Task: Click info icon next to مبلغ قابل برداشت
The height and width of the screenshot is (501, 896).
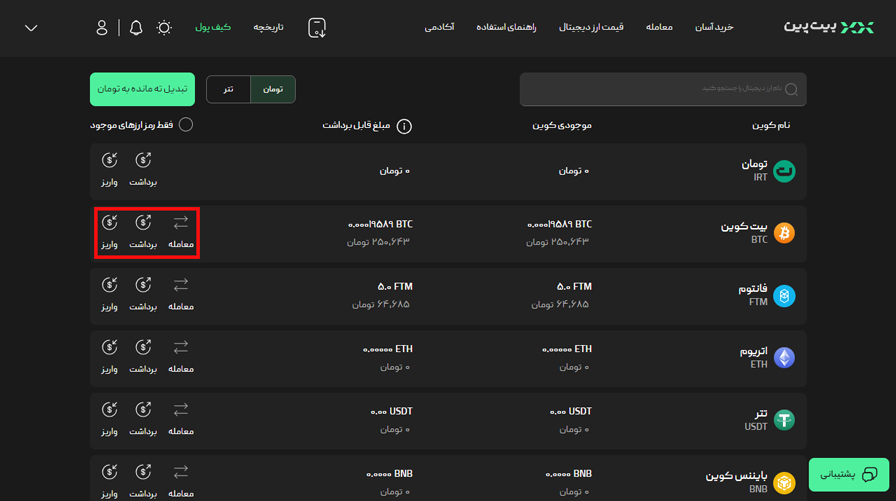Action: (404, 126)
